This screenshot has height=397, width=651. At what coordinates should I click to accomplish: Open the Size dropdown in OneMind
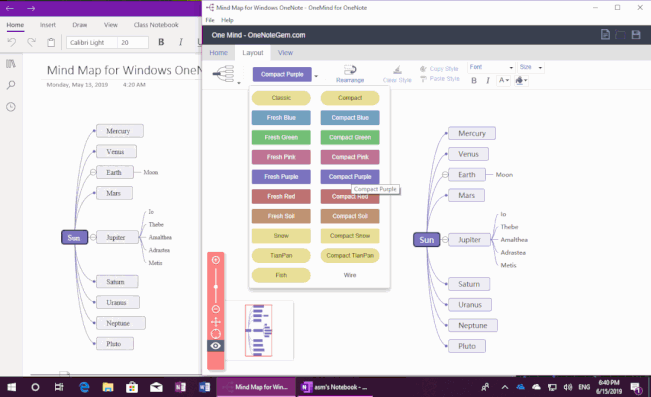531,67
